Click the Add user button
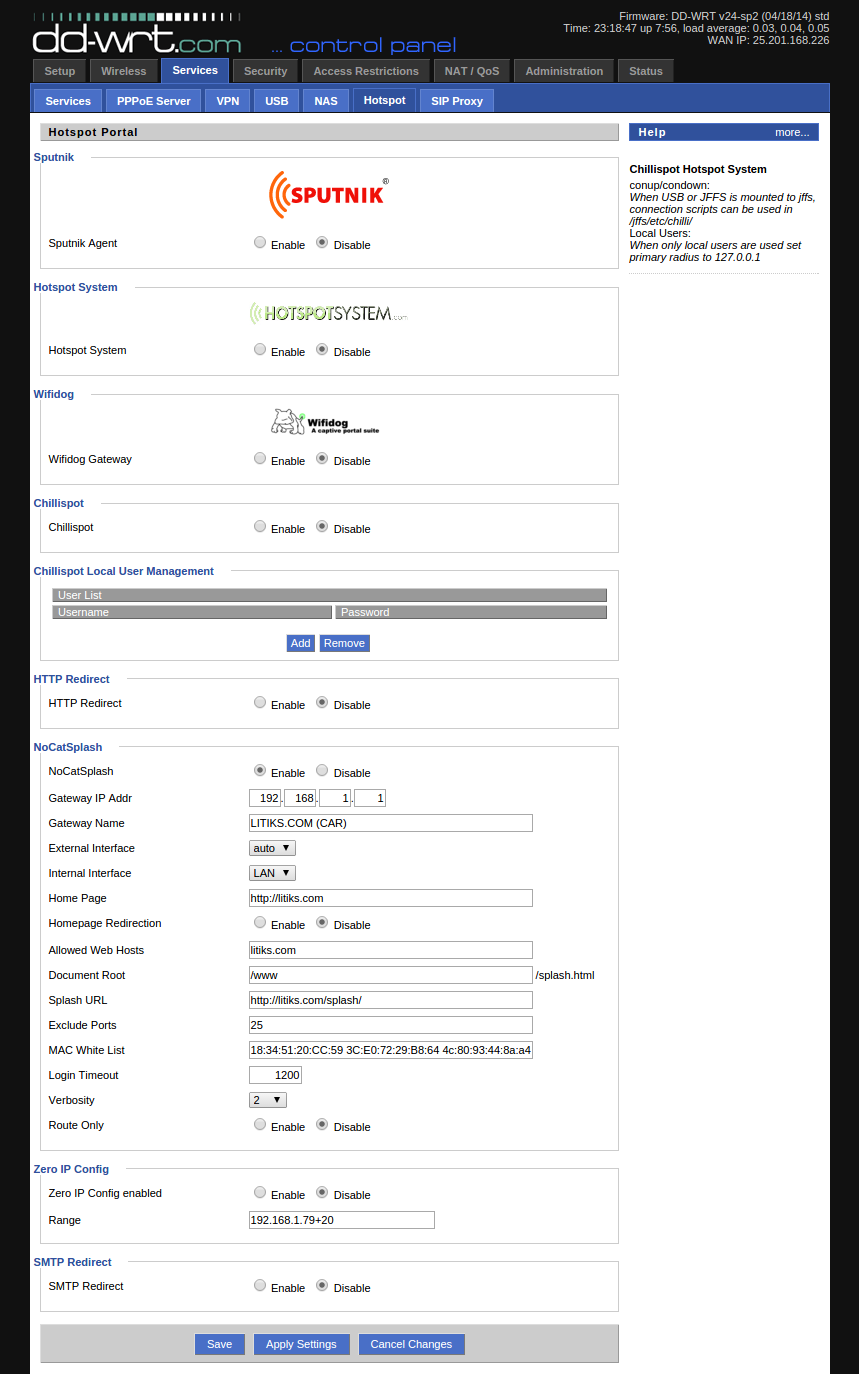859x1374 pixels. click(300, 643)
